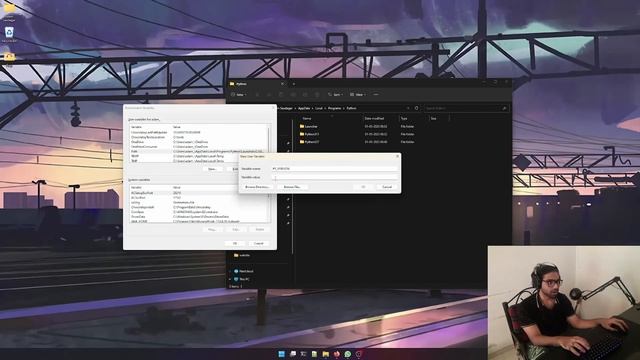Select the ChocolateyLastPathUpdate user variable row
640x360 pixels.
pyautogui.click(x=198, y=132)
